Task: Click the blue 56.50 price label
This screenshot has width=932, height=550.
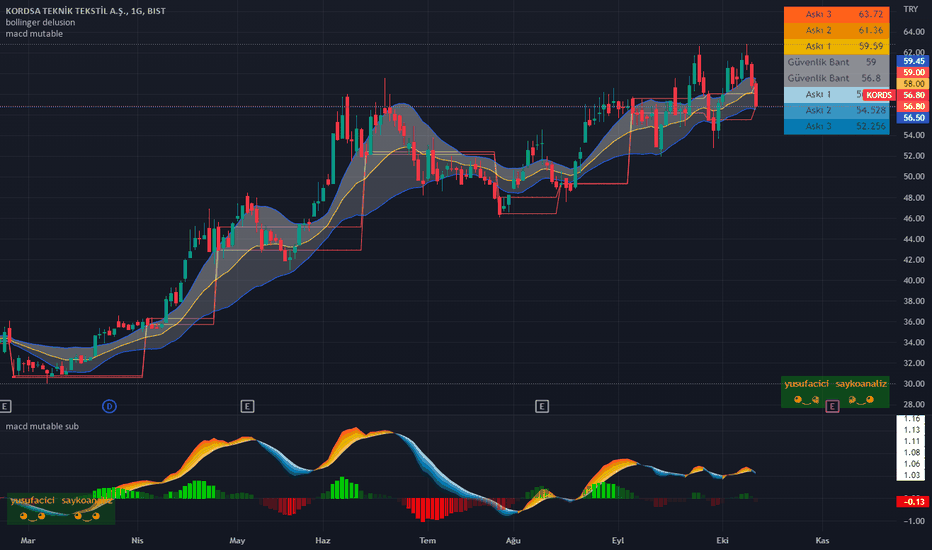Action: (x=914, y=118)
